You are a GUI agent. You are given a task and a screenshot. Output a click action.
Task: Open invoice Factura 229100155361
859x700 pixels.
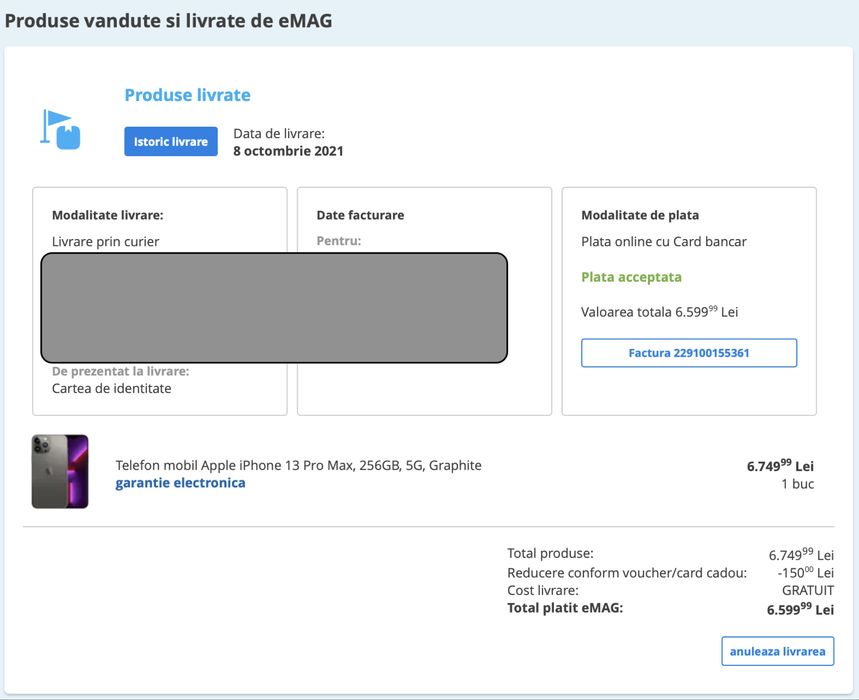[x=689, y=353]
